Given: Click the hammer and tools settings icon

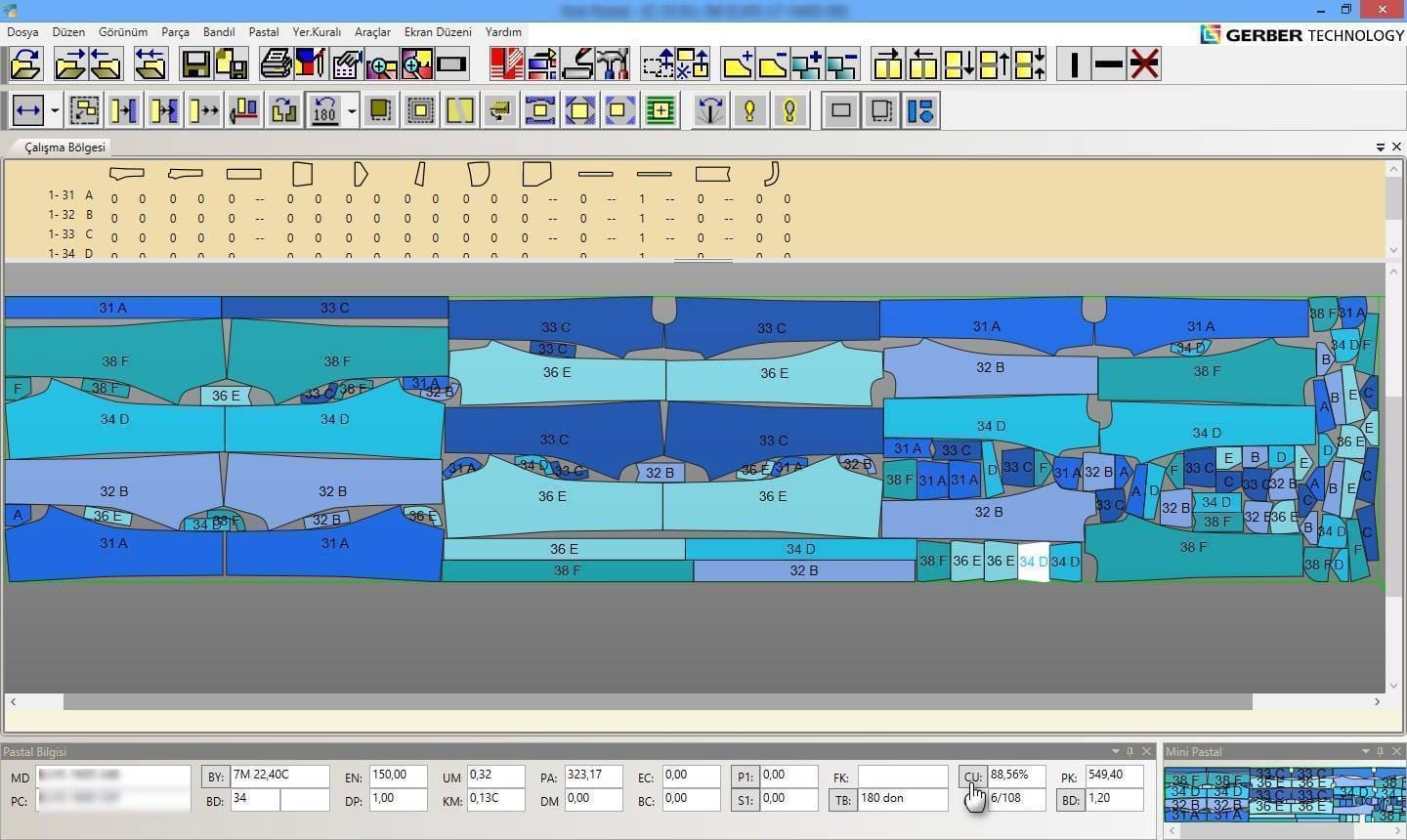Looking at the screenshot, I should 613,64.
